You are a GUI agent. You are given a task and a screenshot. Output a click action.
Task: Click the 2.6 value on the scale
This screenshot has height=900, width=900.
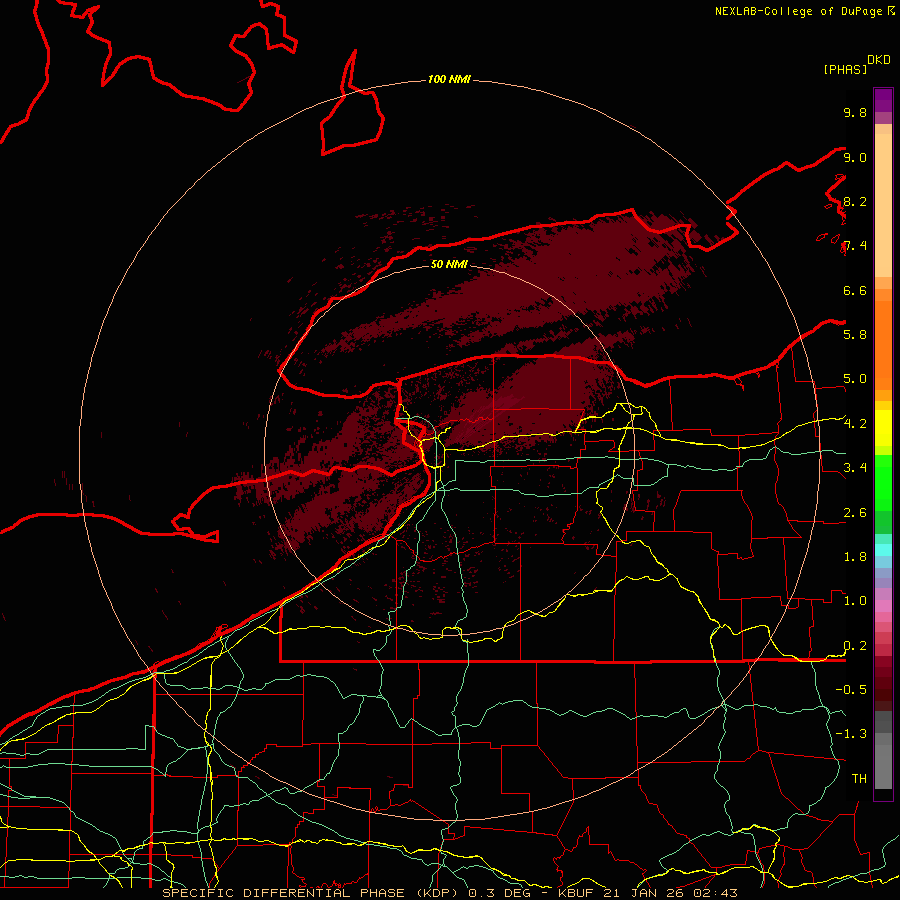[855, 512]
